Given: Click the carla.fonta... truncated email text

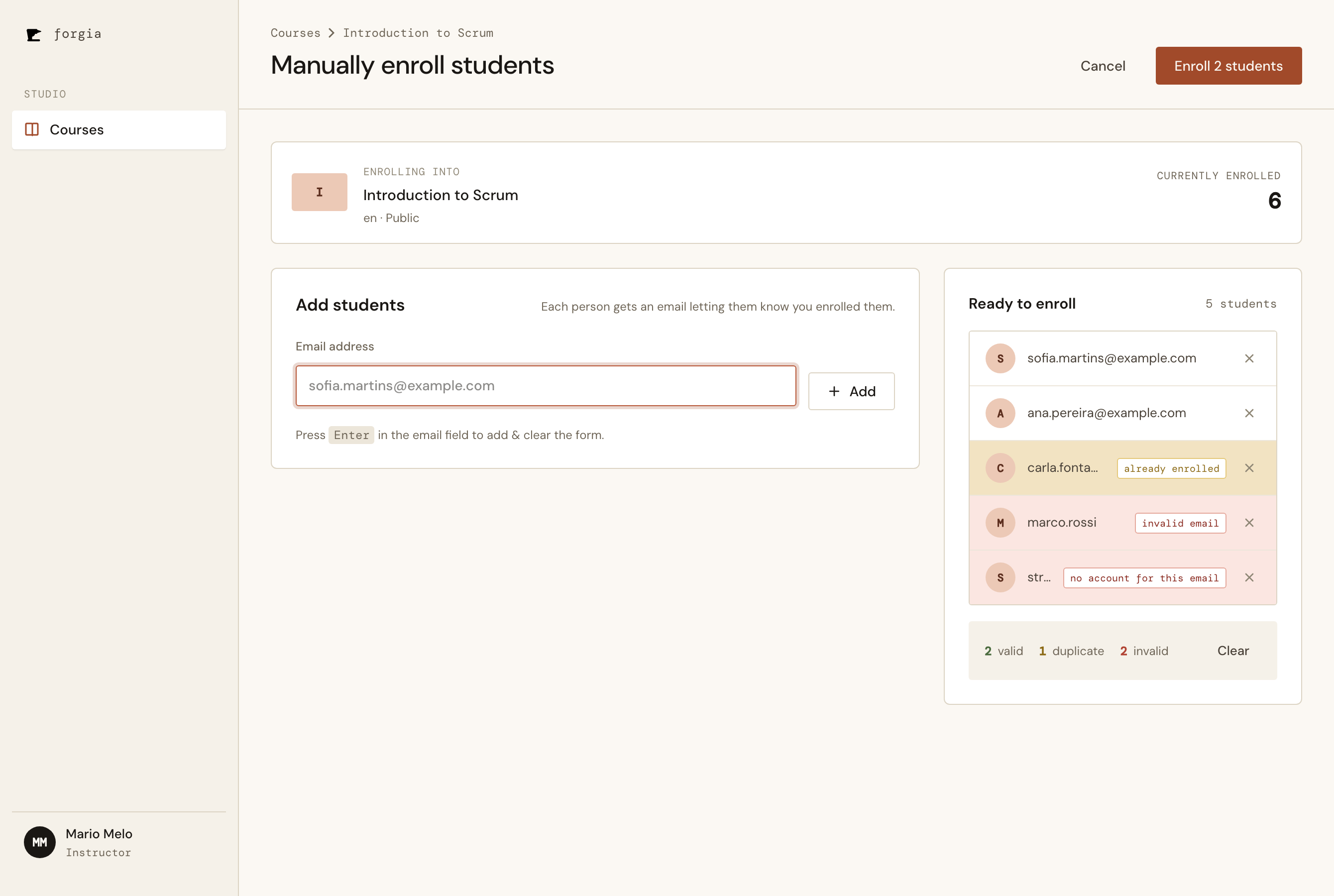Looking at the screenshot, I should click(1062, 468).
